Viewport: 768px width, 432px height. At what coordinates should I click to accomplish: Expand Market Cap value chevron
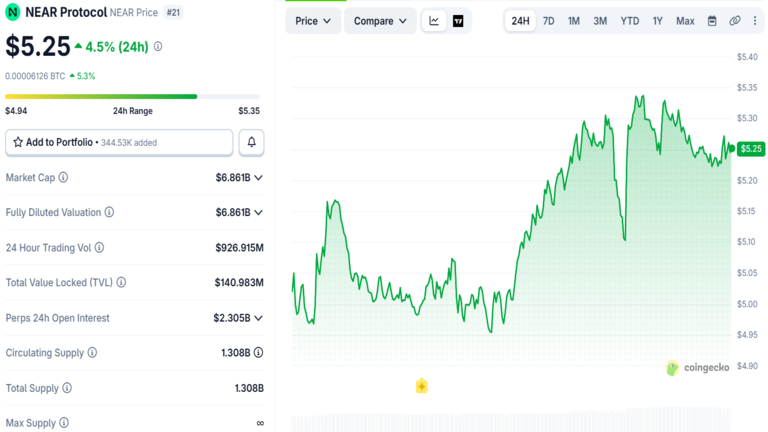click(x=259, y=178)
